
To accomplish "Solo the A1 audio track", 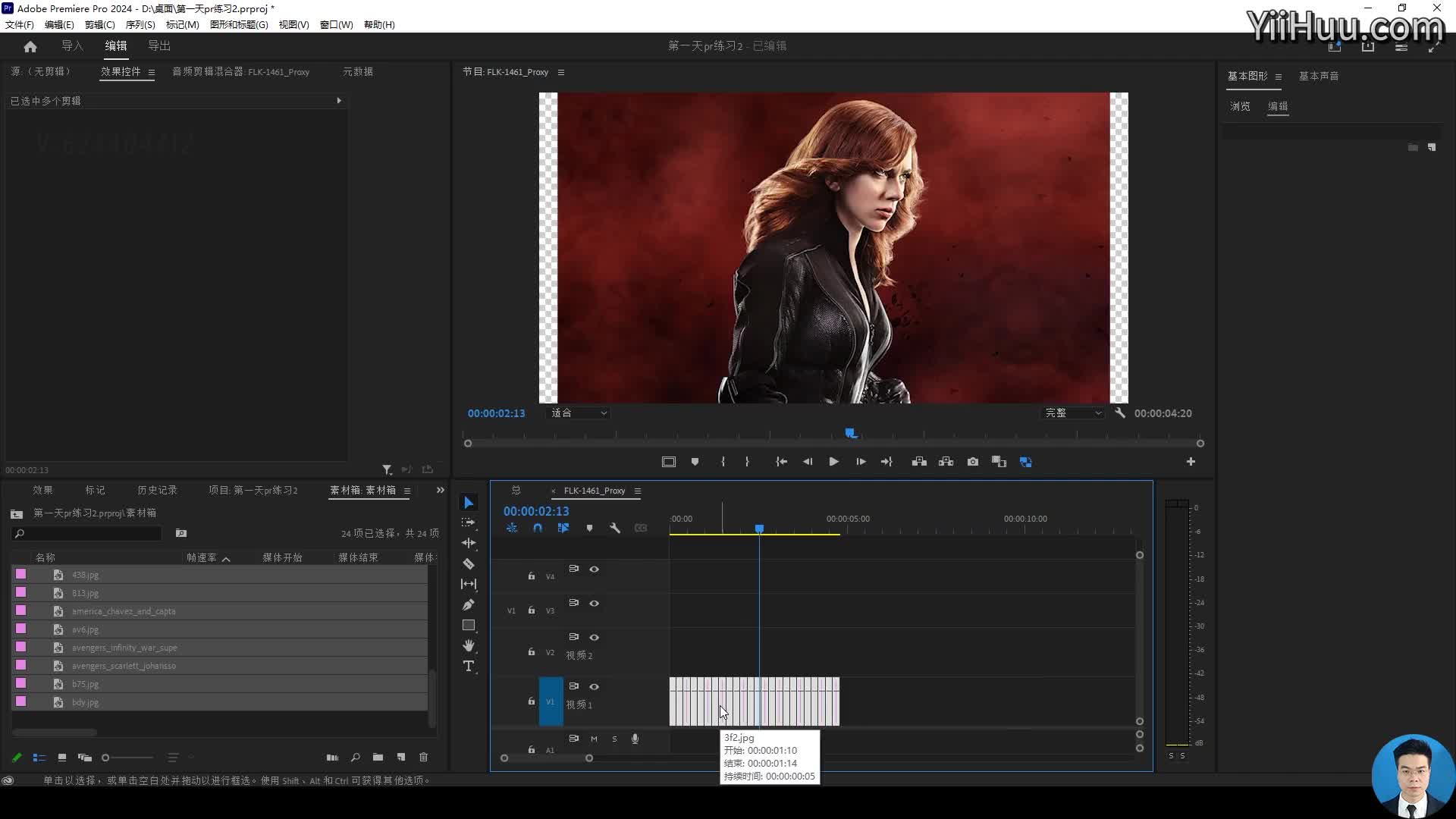I will pyautogui.click(x=614, y=739).
